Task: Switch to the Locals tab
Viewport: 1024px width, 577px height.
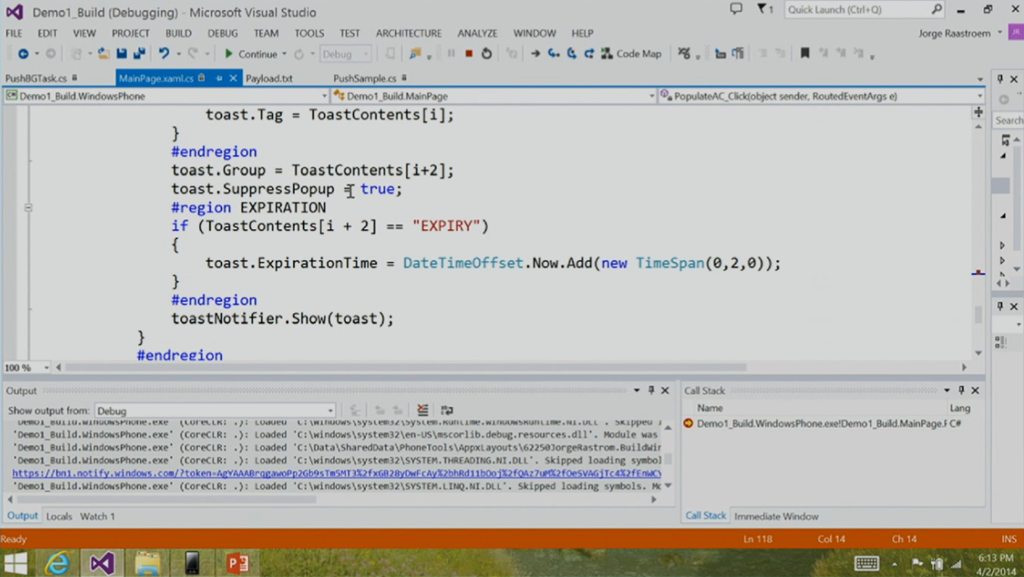Action: (59, 516)
